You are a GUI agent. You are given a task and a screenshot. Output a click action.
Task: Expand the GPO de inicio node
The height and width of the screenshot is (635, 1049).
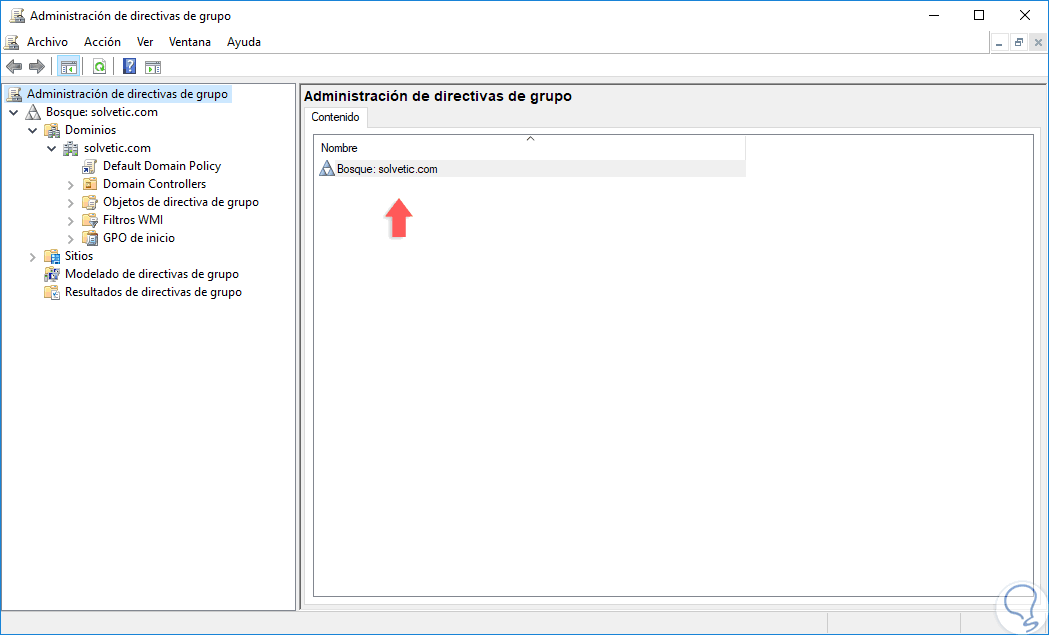71,239
